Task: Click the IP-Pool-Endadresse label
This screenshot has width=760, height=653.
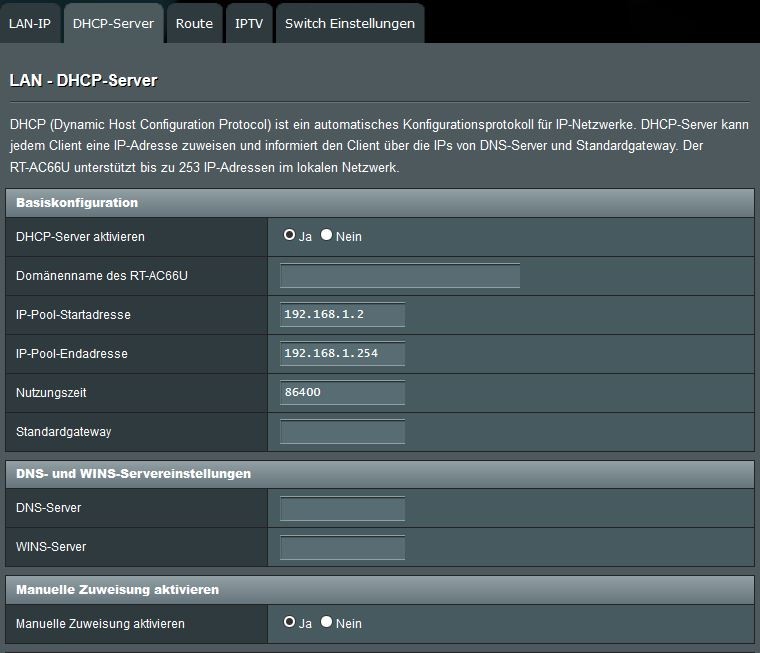Action: click(72, 353)
